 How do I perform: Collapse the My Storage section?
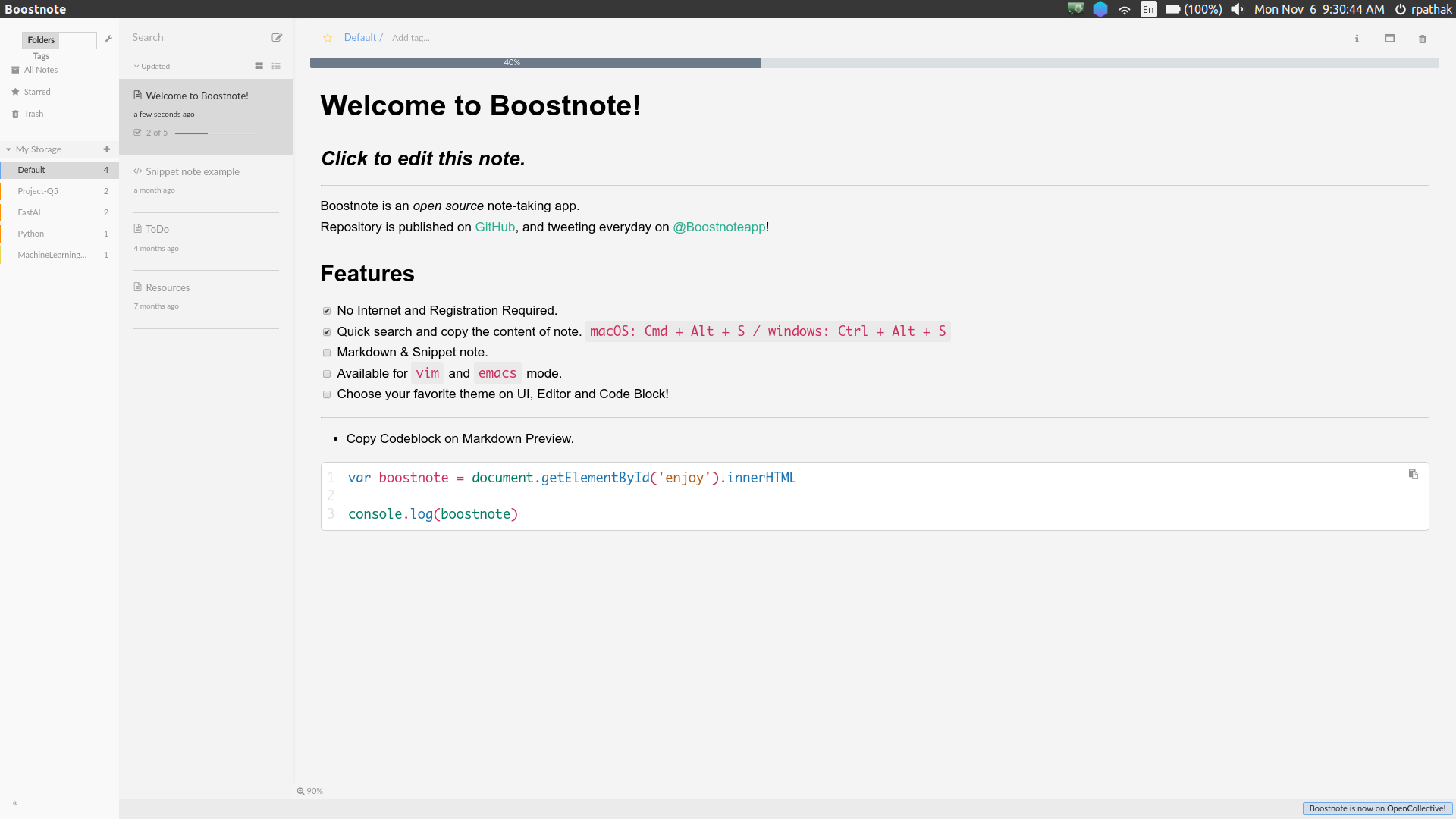pos(8,149)
